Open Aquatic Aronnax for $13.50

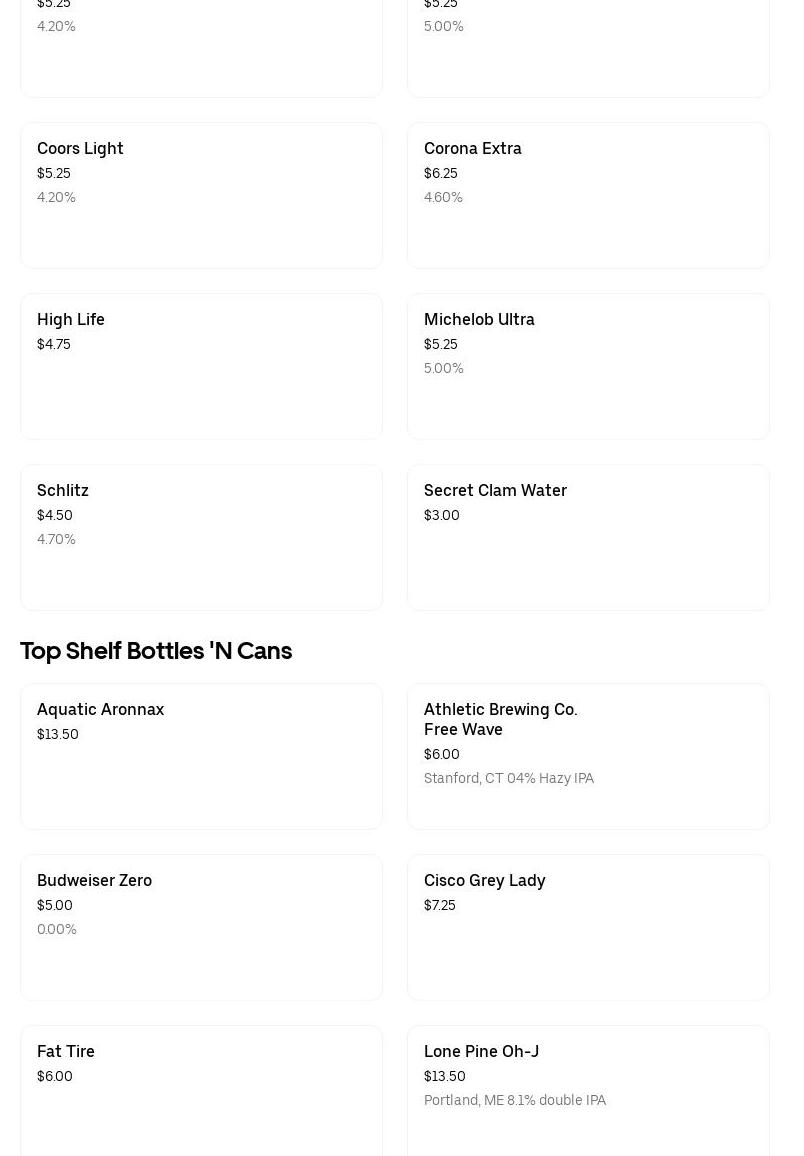pos(201,756)
